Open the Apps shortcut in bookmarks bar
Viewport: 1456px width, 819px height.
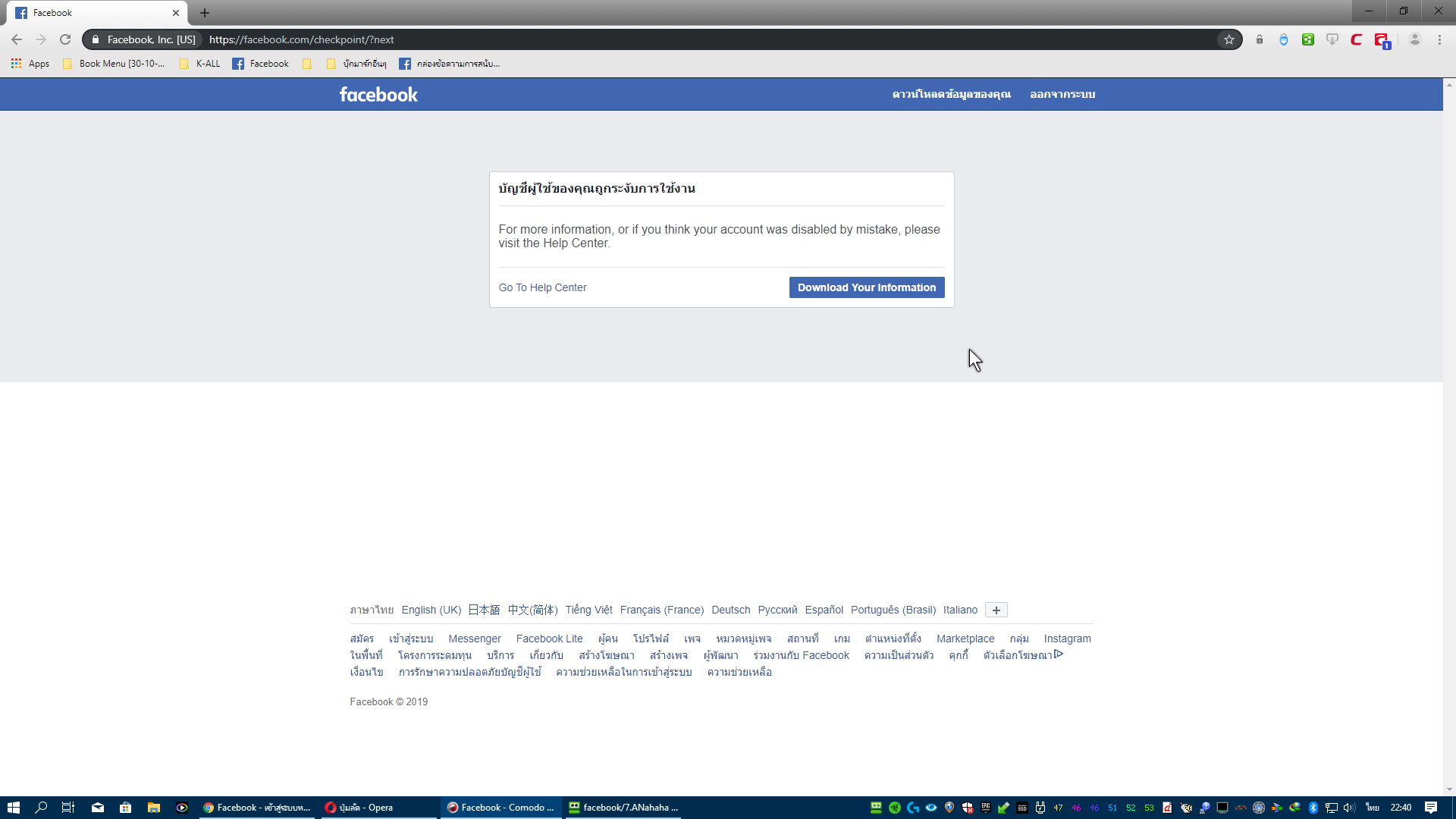coord(30,64)
